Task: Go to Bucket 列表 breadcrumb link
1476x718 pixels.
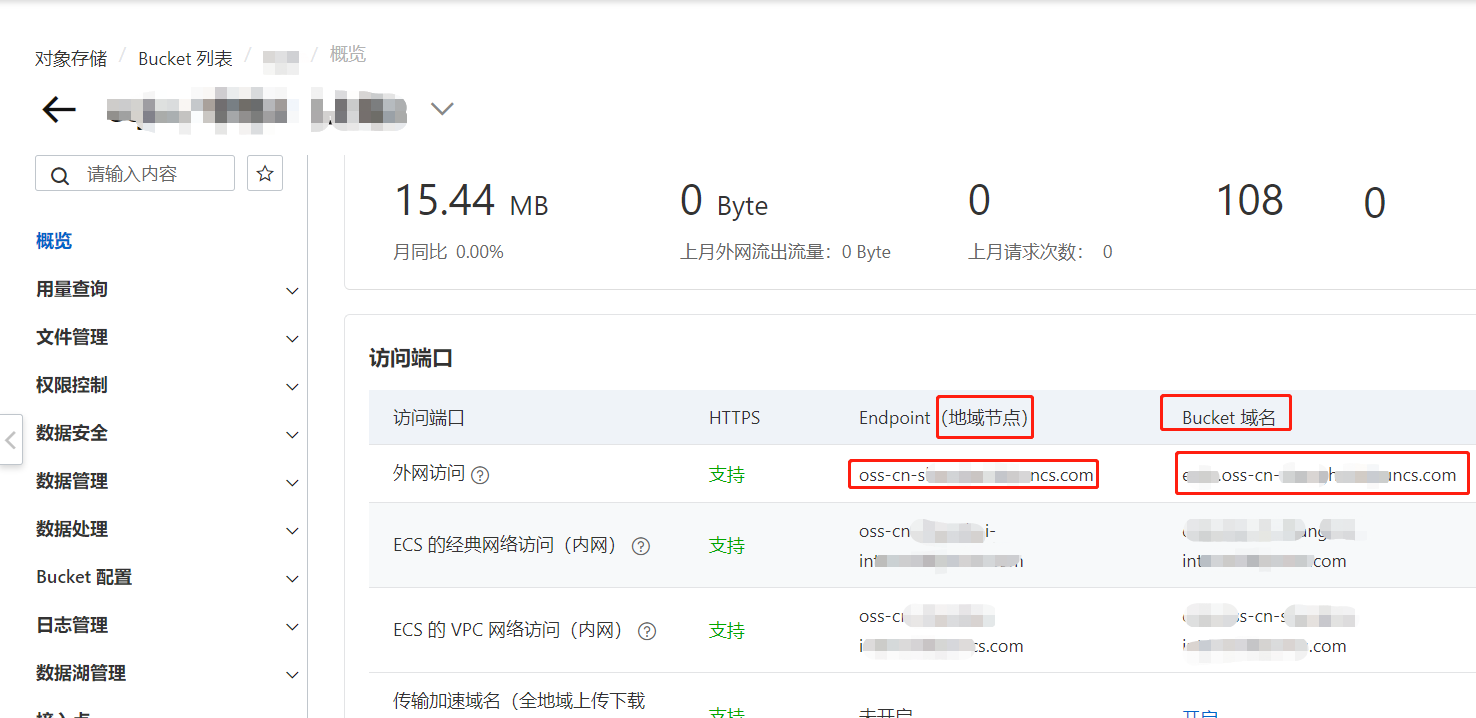Action: pyautogui.click(x=185, y=59)
